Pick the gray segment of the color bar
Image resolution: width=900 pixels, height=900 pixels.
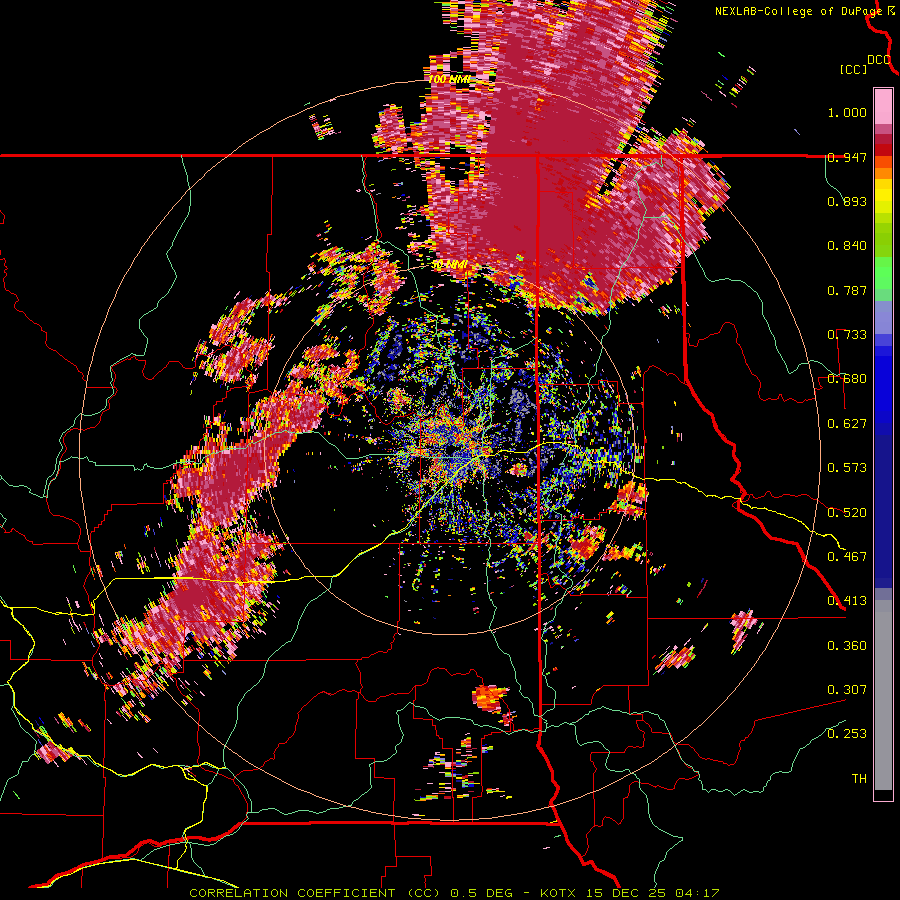coord(883,695)
